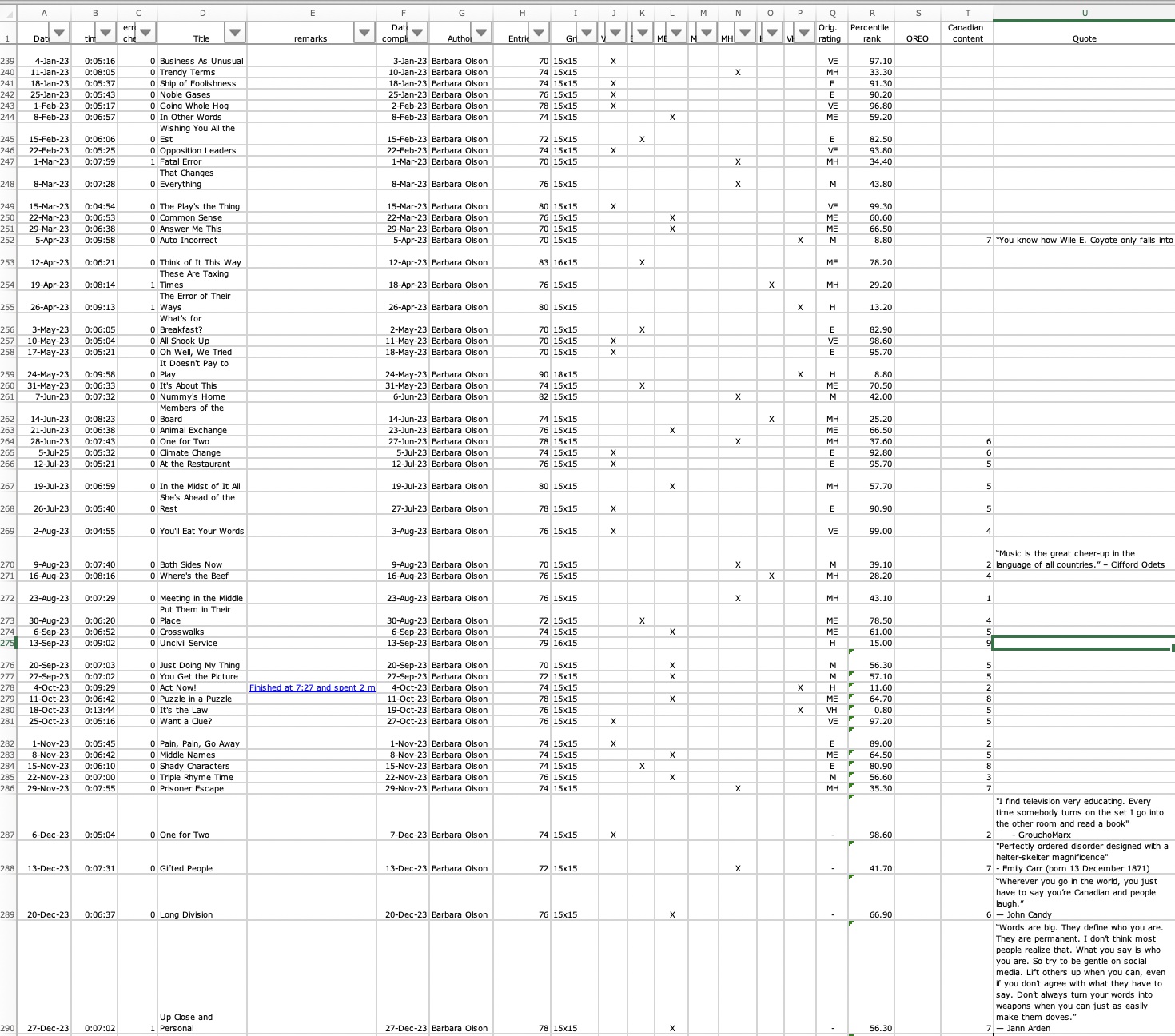Select column E via its header letter
Viewport: 1175px width, 1036px height.
click(312, 13)
